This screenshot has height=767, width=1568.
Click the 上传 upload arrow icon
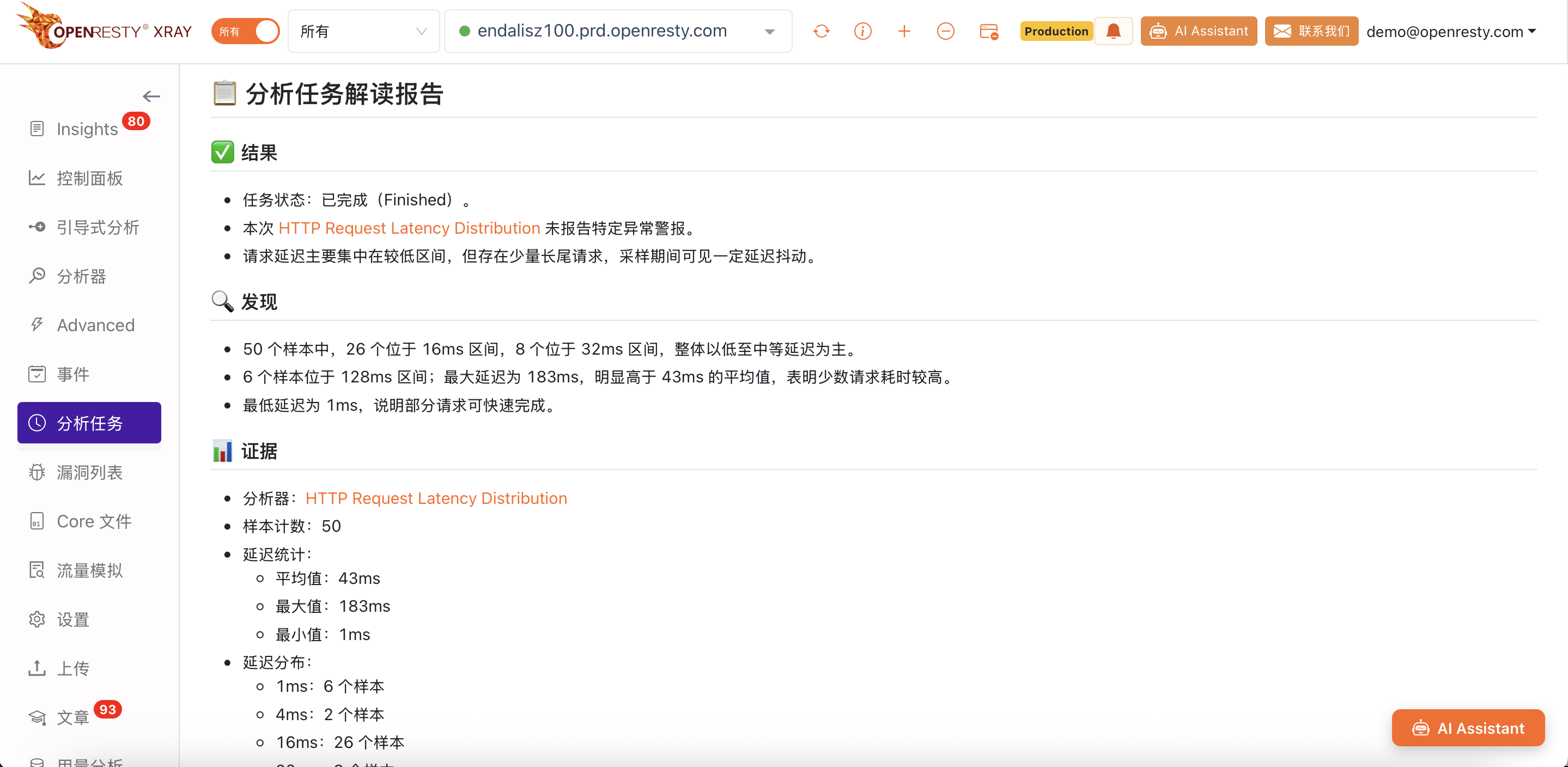coord(37,668)
